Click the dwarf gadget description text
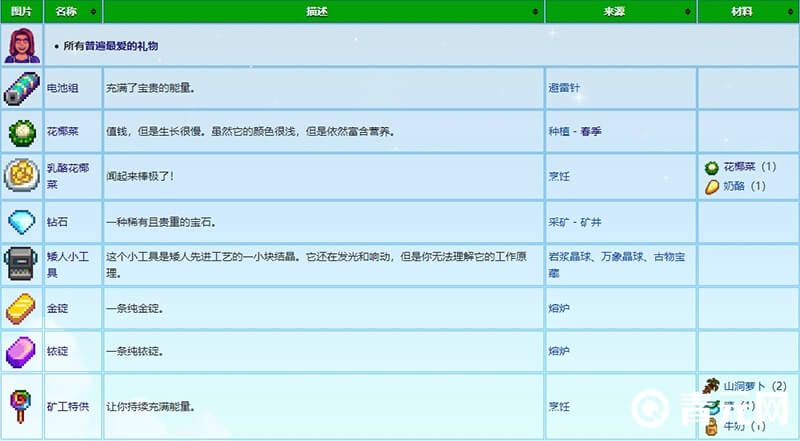Screen dimensions: 800x441 pyautogui.click(x=316, y=265)
